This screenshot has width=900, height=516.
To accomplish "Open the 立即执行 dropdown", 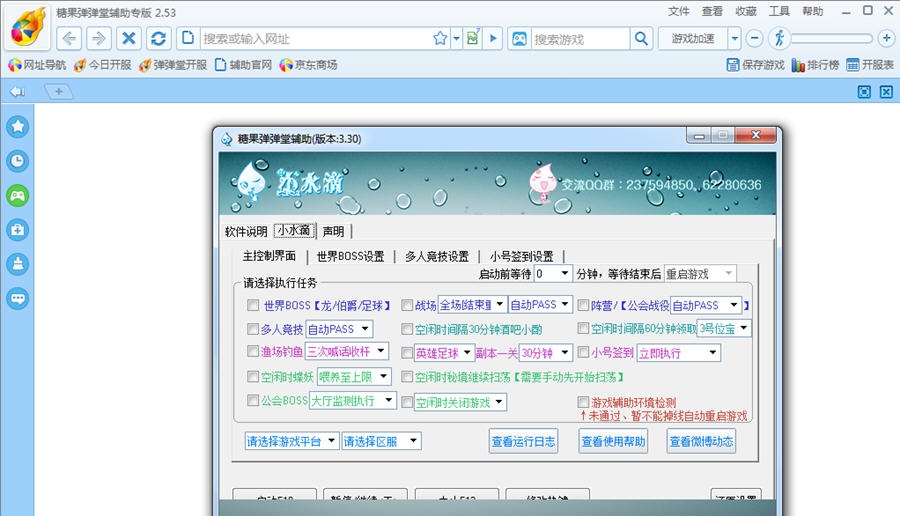I will pyautogui.click(x=678, y=352).
